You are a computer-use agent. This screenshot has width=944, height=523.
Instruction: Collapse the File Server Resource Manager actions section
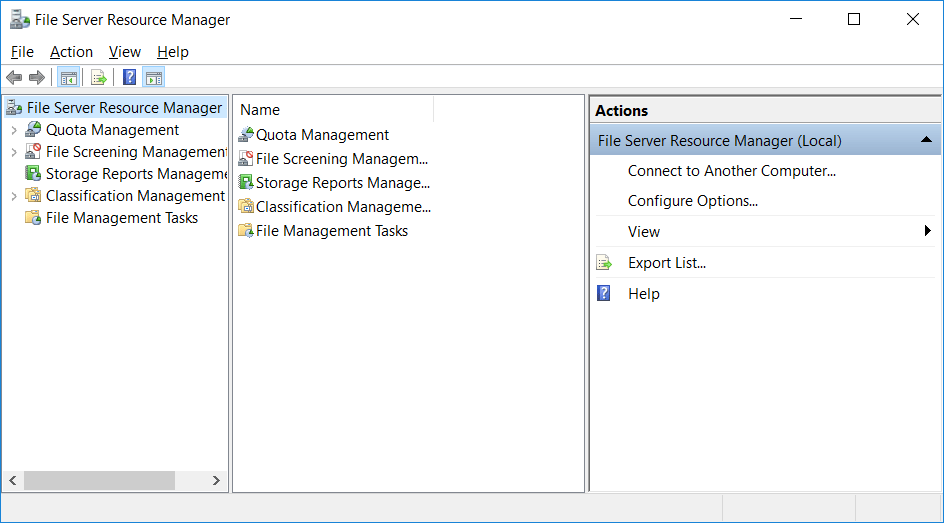pyautogui.click(x=927, y=140)
